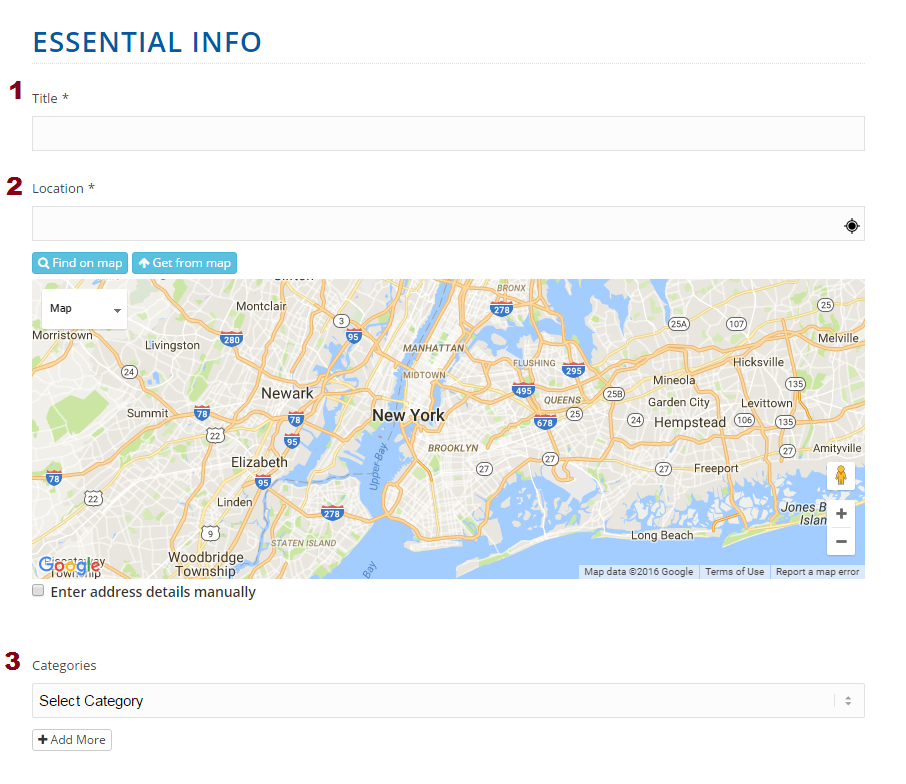Click the Get from map button

(x=184, y=263)
